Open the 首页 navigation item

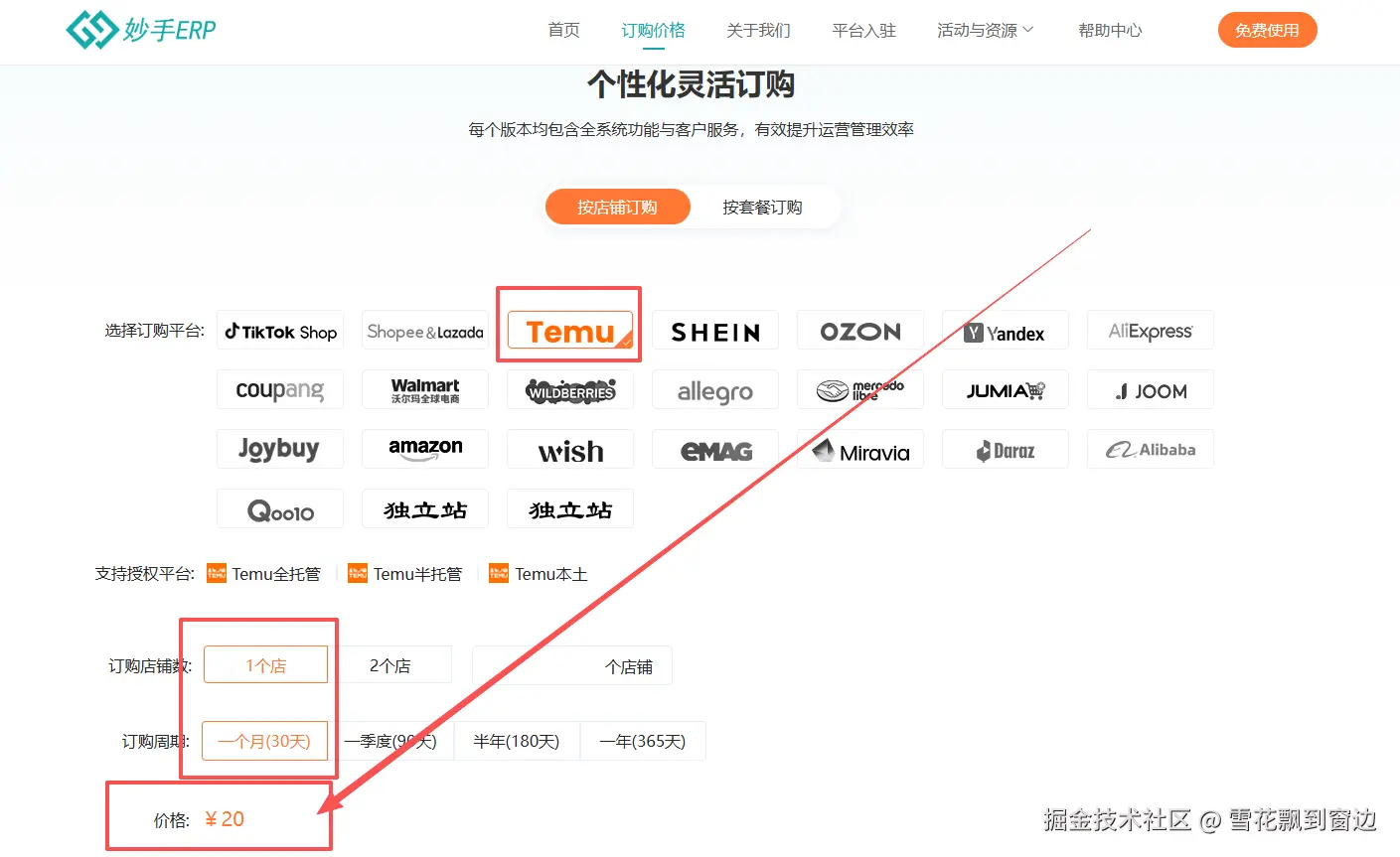(x=563, y=30)
